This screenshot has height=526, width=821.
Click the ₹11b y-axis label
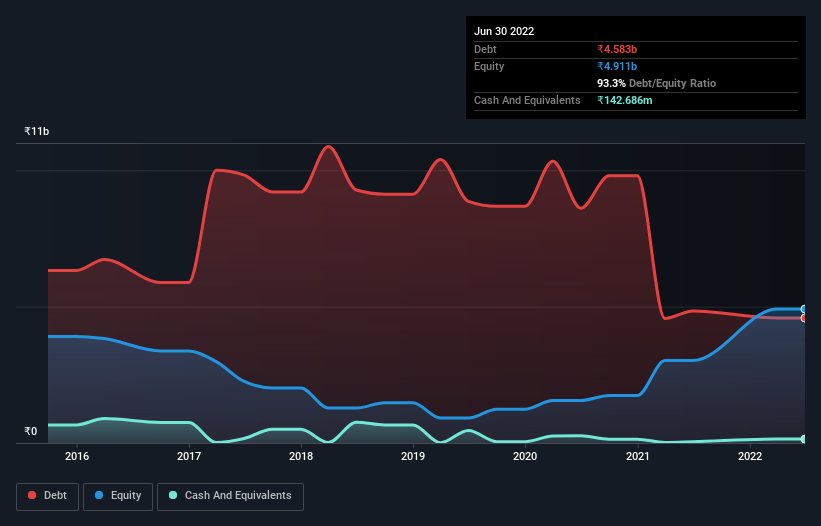[37, 131]
